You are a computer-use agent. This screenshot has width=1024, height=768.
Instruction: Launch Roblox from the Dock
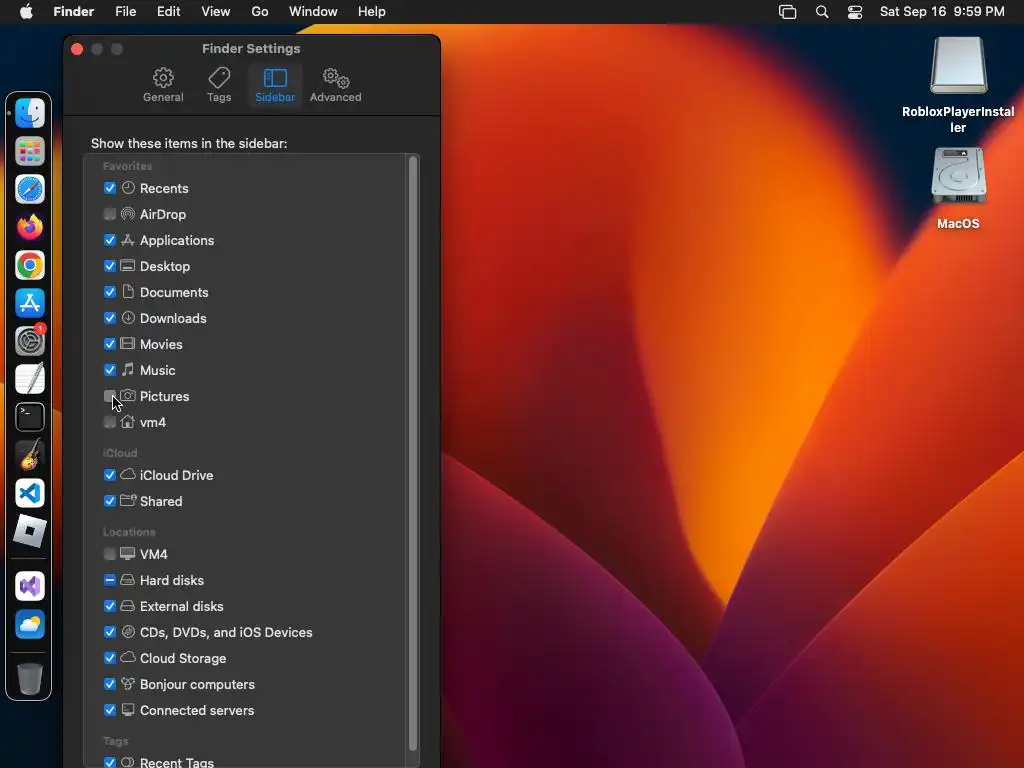point(29,531)
